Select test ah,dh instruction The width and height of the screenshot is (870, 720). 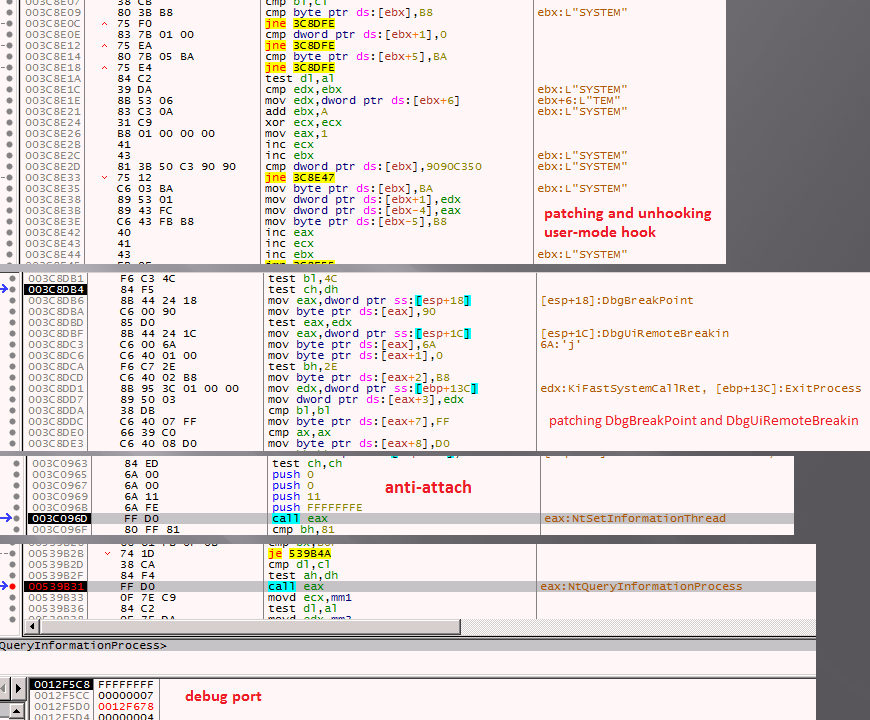pos(303,575)
